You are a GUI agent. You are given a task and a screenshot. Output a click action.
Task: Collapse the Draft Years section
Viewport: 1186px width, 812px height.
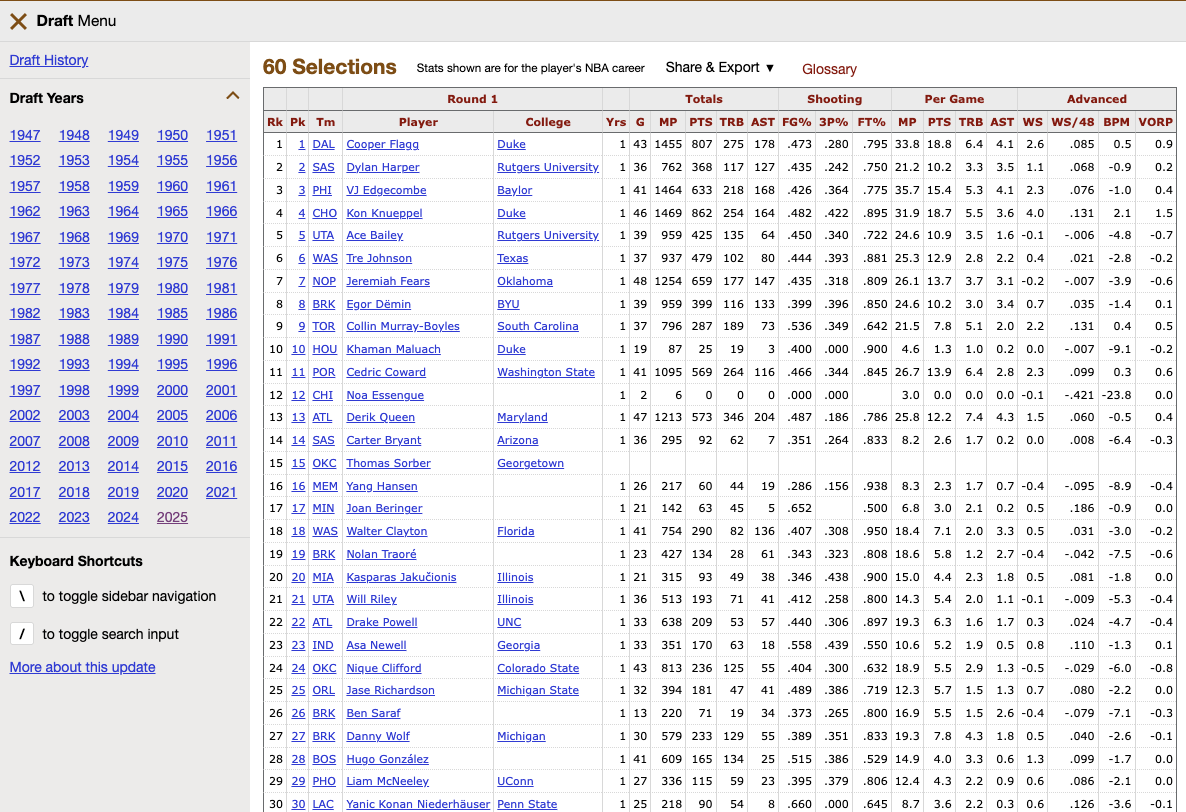tap(233, 96)
